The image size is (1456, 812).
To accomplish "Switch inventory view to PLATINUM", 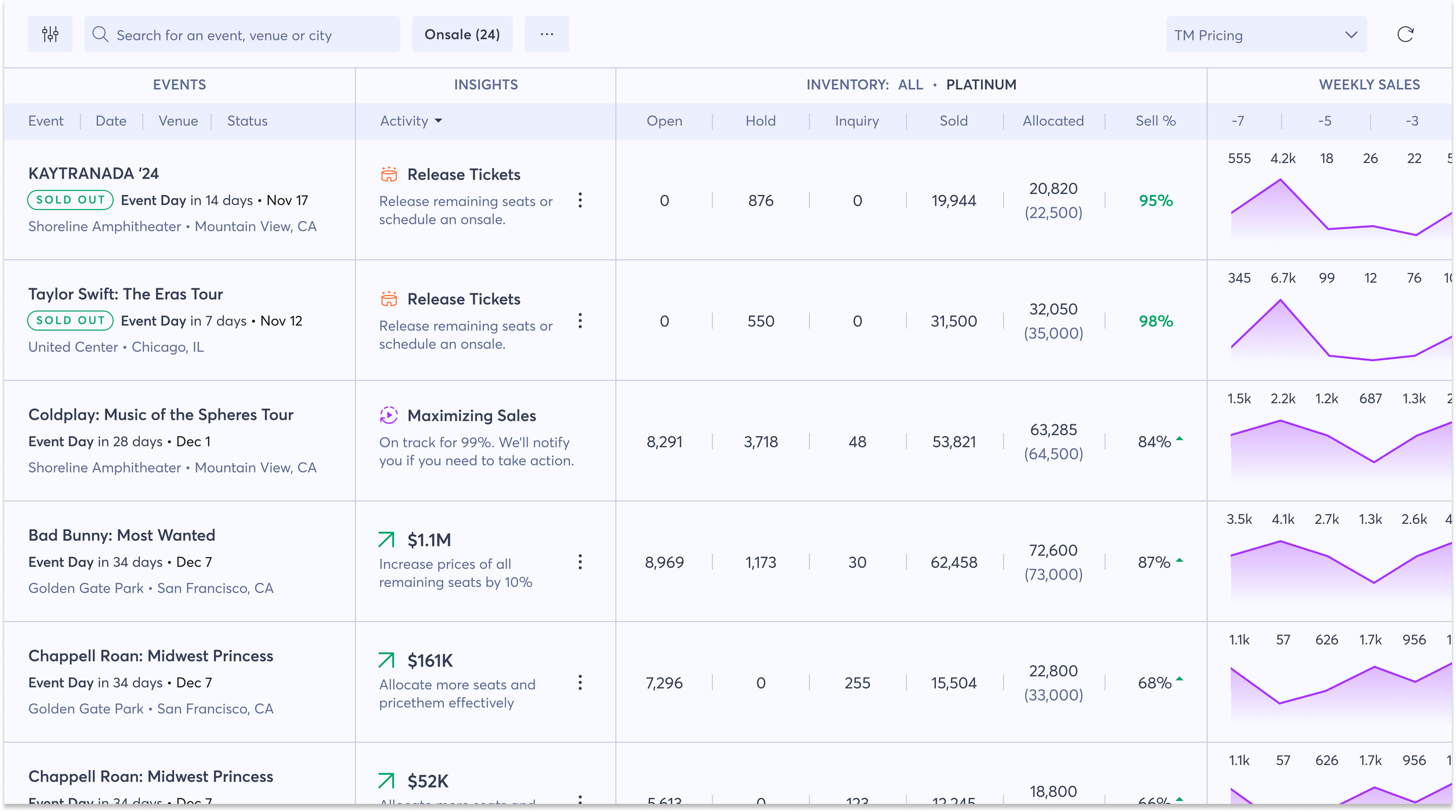I will [981, 85].
